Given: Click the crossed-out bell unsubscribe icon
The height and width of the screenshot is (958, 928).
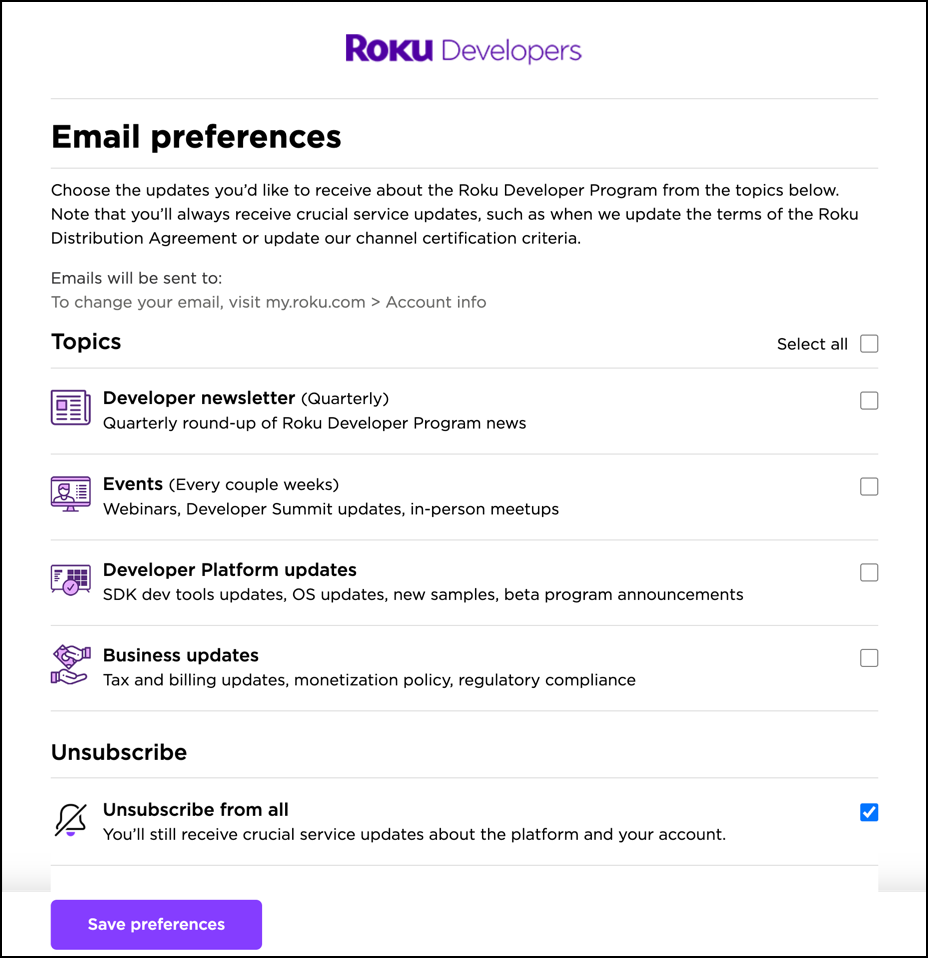Looking at the screenshot, I should click(x=69, y=818).
